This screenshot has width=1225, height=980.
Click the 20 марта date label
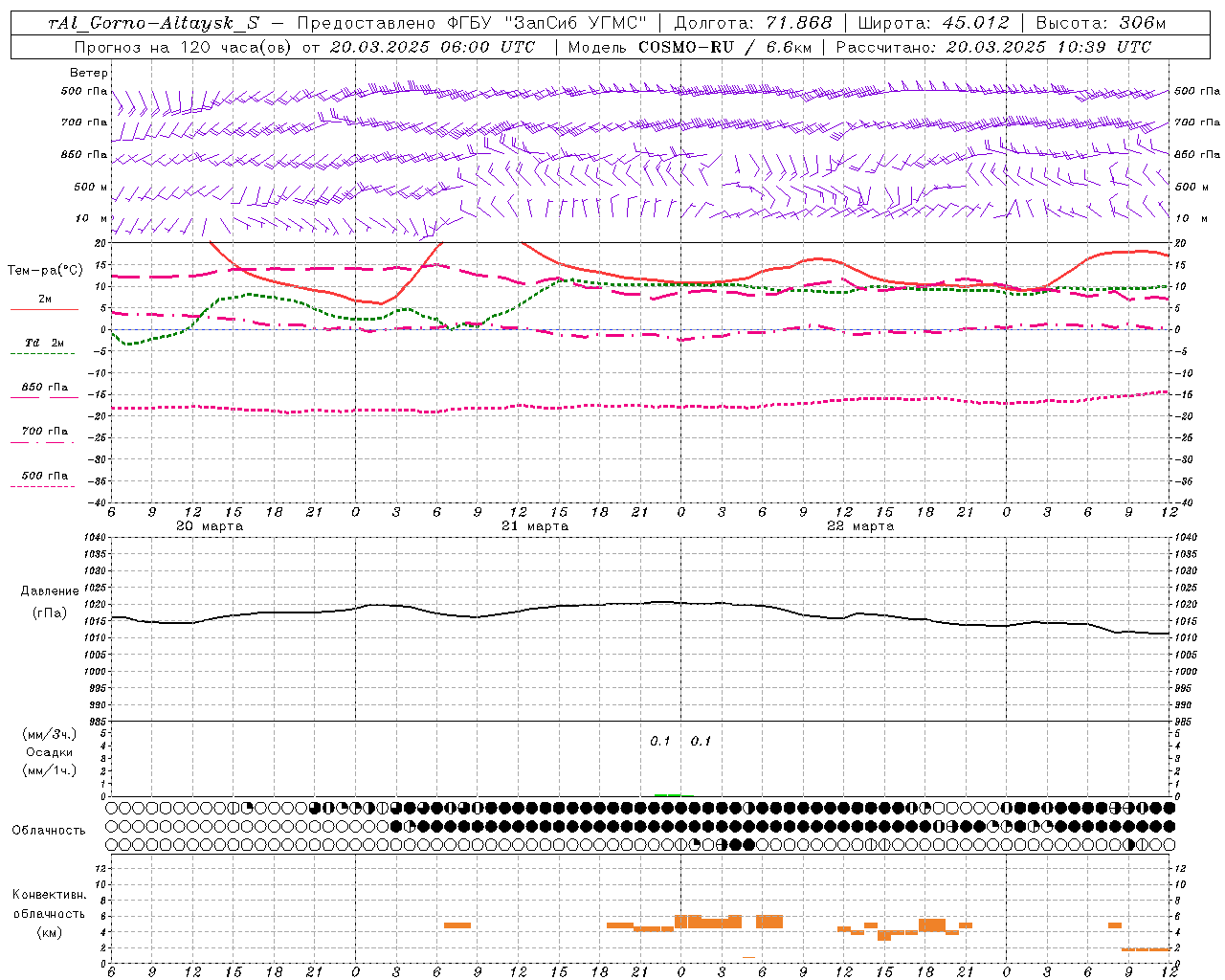(x=210, y=526)
